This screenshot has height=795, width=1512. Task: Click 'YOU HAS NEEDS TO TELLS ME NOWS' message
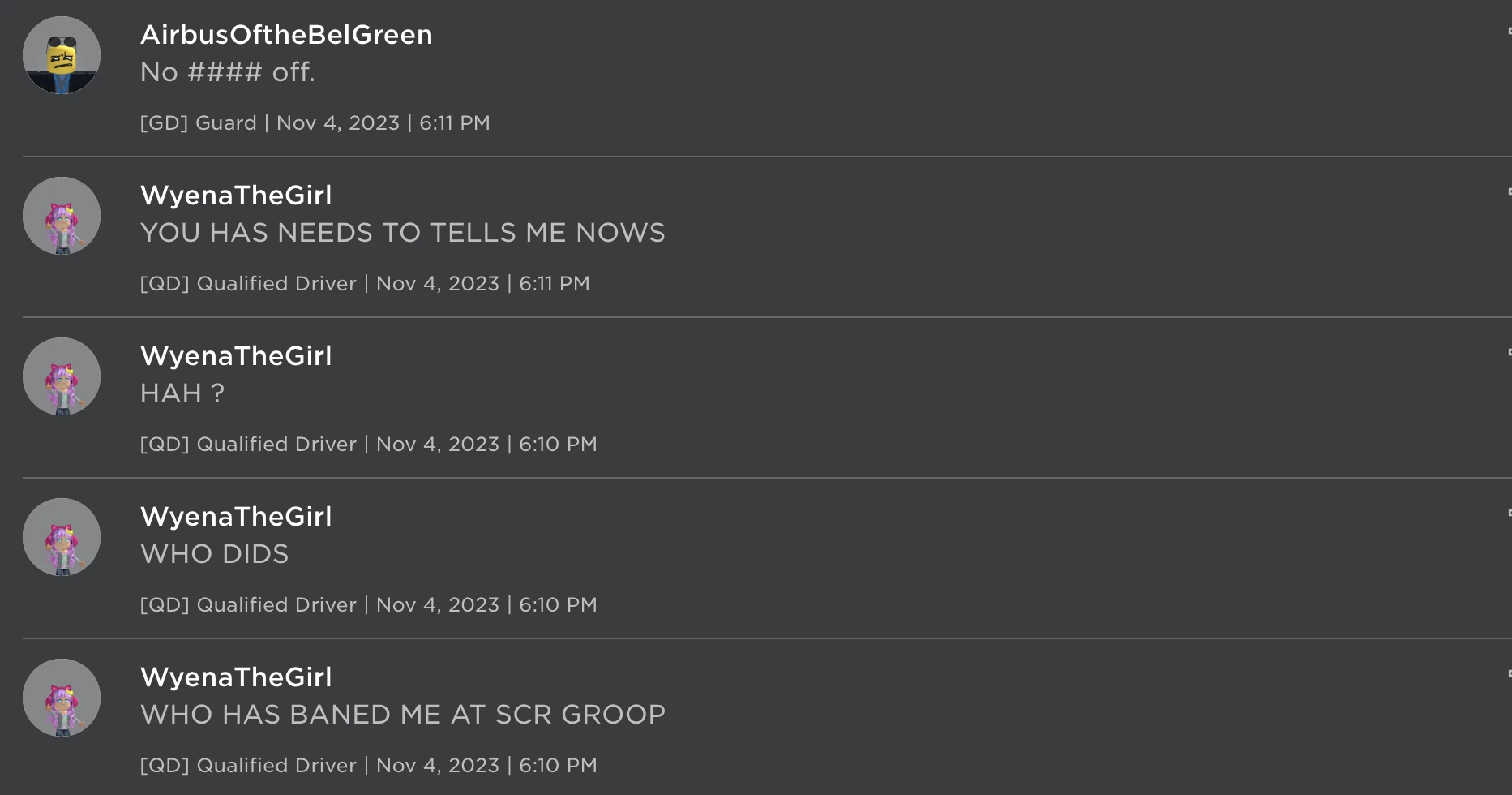pyautogui.click(x=402, y=233)
